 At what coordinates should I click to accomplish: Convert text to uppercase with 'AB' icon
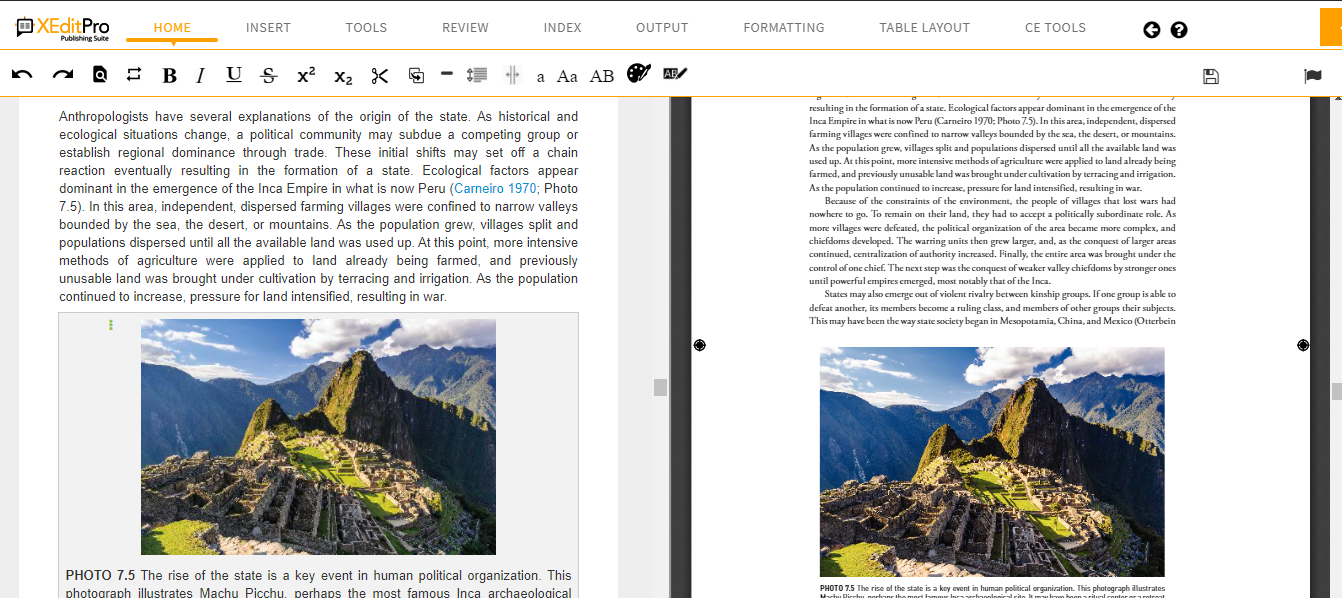(x=602, y=76)
